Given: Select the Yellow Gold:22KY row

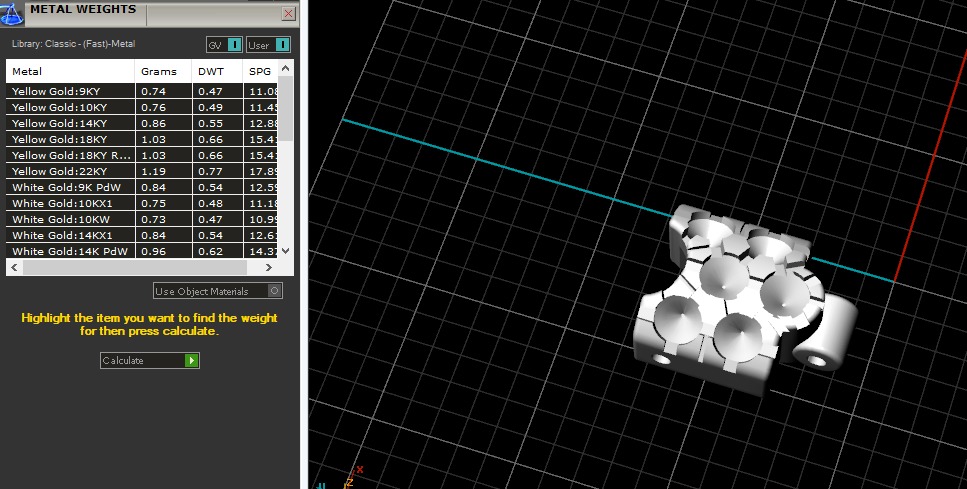Looking at the screenshot, I should [142, 171].
